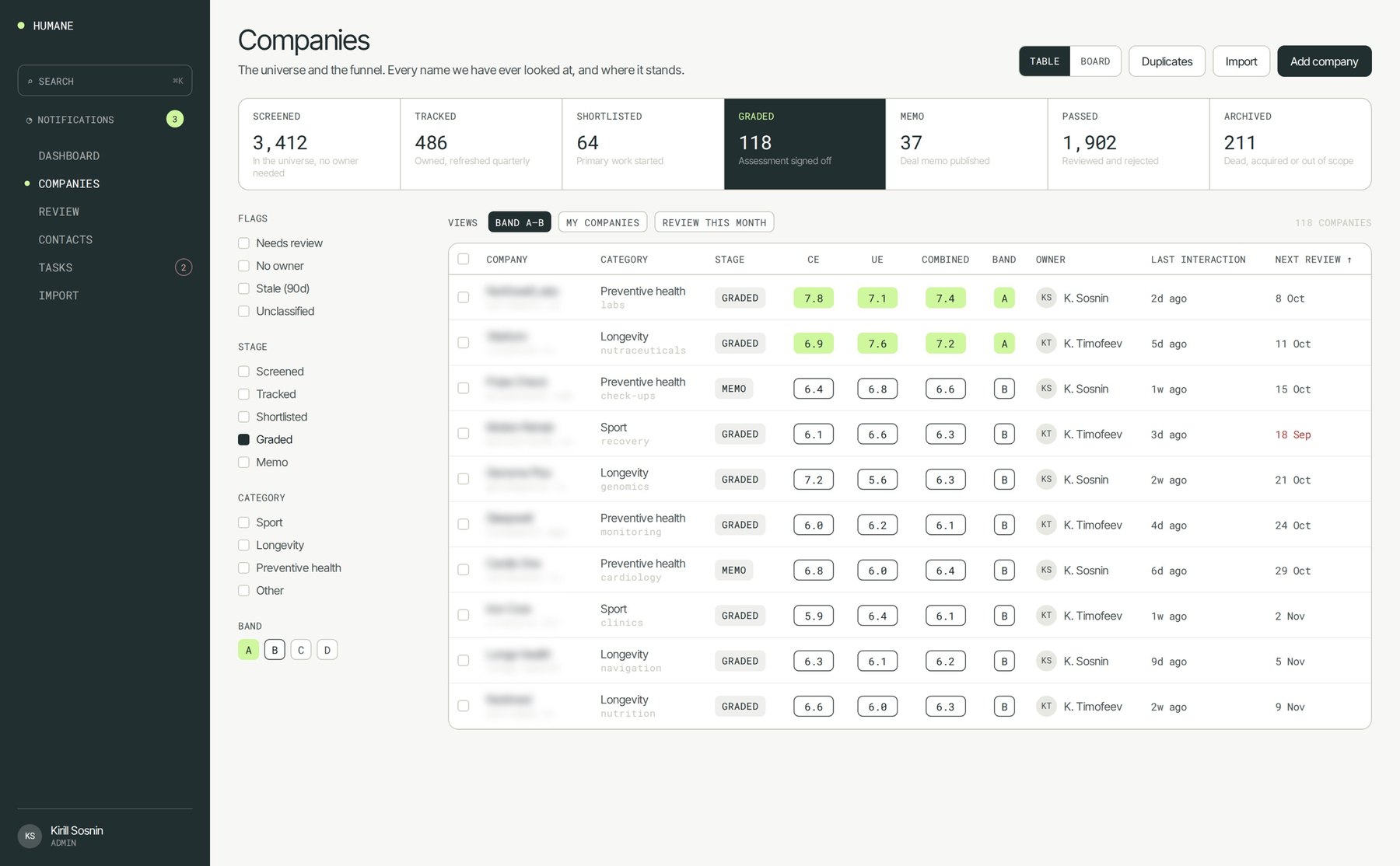The image size is (1400, 866).
Task: Click the notifications clock icon
Action: tap(30, 120)
